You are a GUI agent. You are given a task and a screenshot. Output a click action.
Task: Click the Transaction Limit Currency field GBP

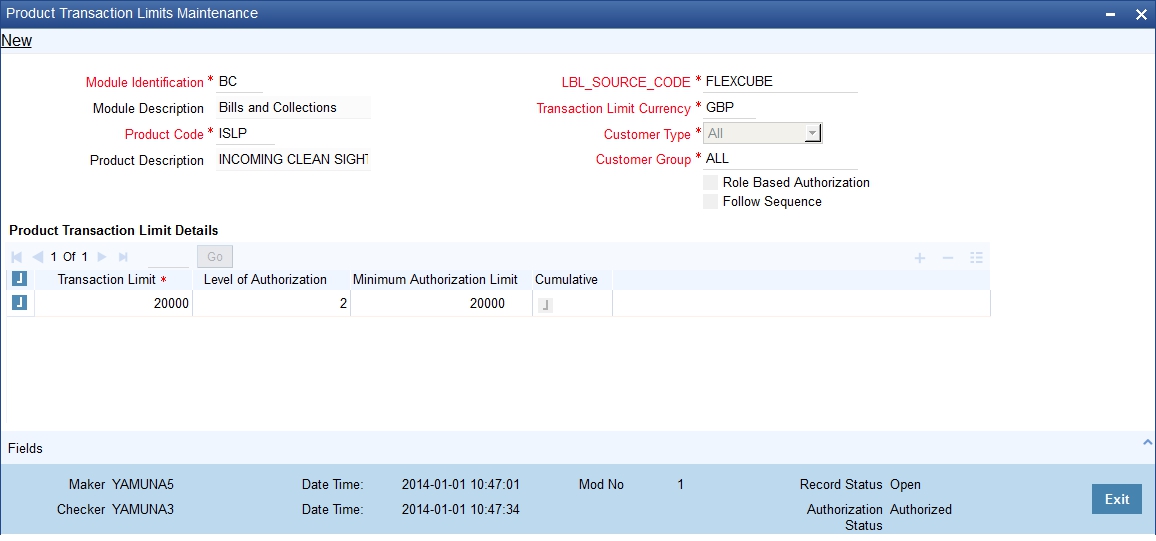coord(730,108)
